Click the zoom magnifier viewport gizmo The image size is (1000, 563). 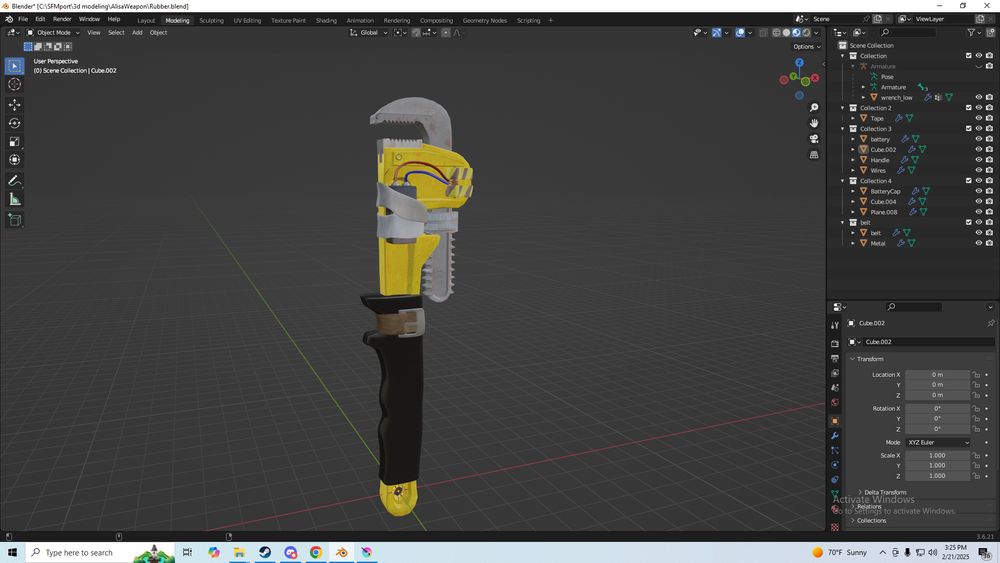[814, 107]
